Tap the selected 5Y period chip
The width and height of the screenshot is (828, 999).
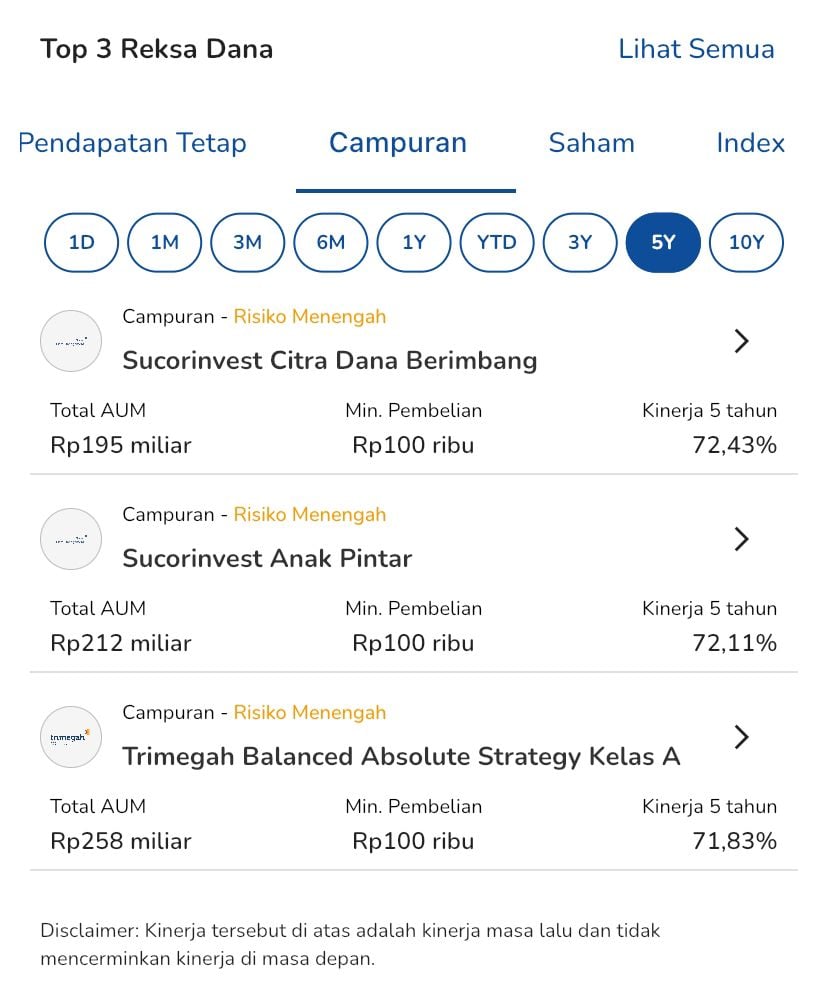click(x=663, y=242)
